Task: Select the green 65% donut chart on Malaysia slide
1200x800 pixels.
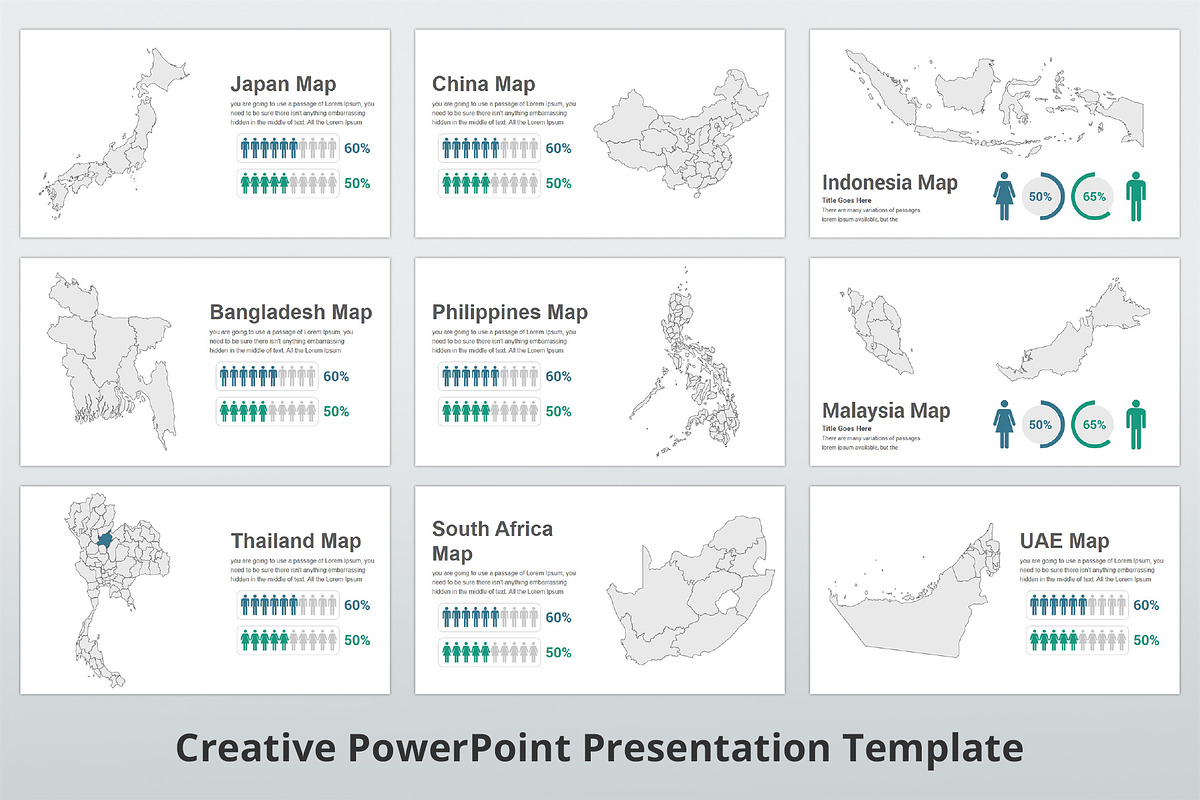Action: 1094,425
